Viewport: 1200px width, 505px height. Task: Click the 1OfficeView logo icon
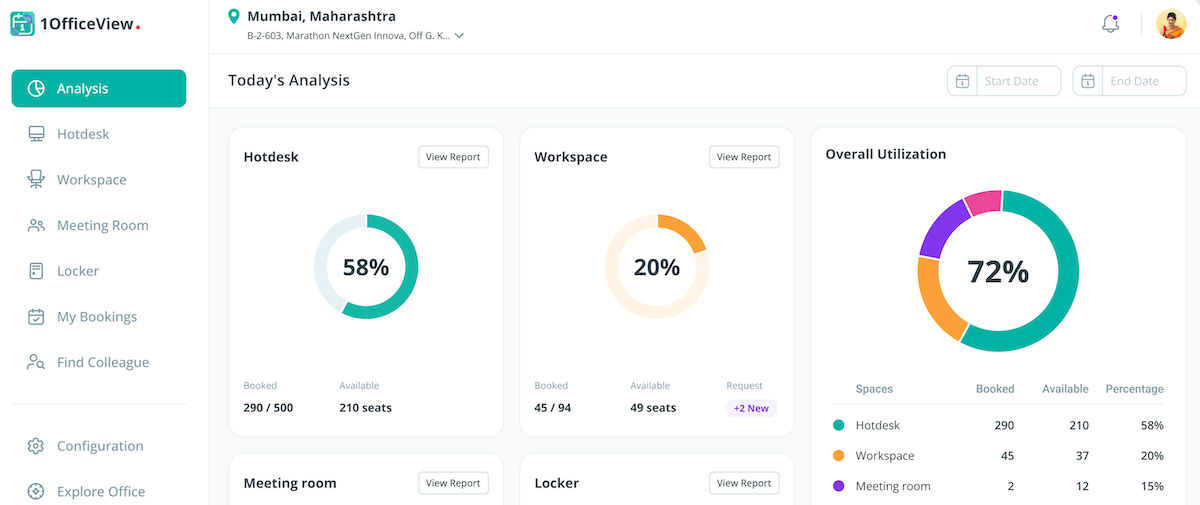point(22,23)
